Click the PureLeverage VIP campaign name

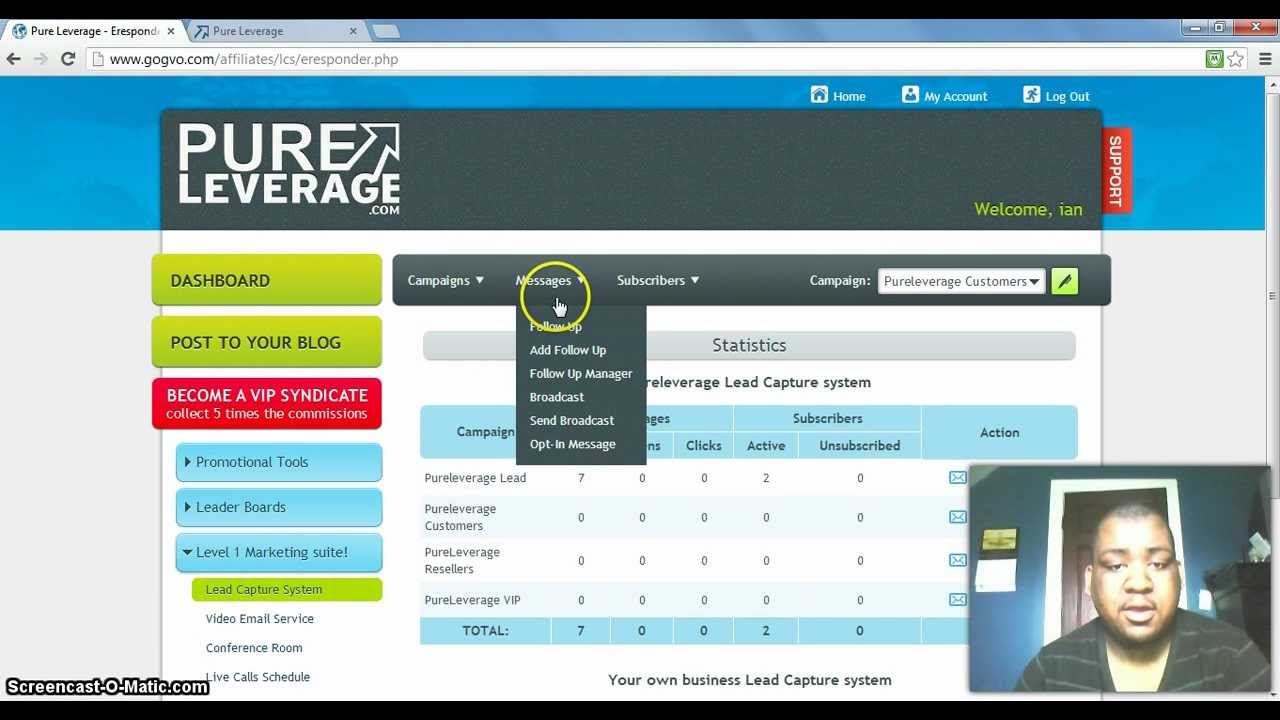(473, 600)
